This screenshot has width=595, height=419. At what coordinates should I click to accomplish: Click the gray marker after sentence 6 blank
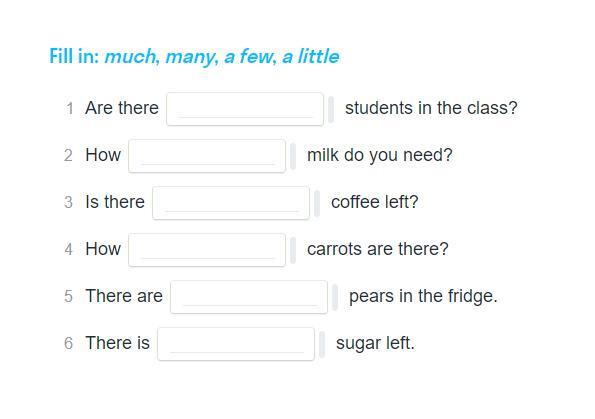(322, 345)
